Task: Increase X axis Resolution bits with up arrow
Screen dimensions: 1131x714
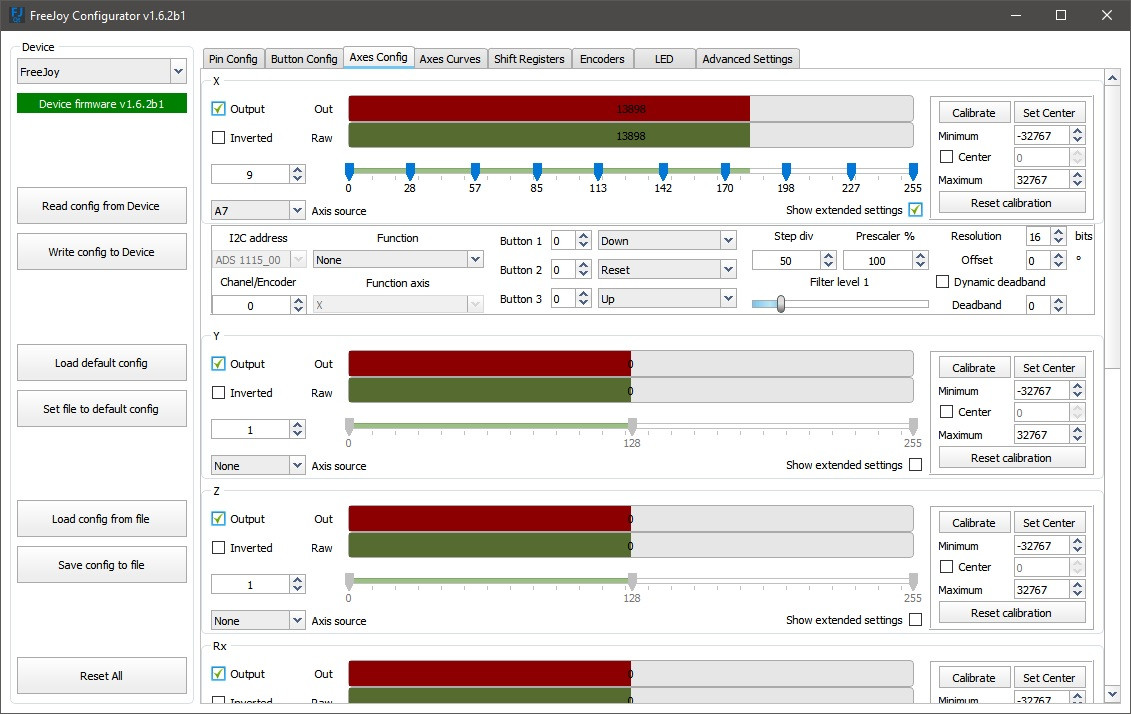Action: pos(1059,232)
